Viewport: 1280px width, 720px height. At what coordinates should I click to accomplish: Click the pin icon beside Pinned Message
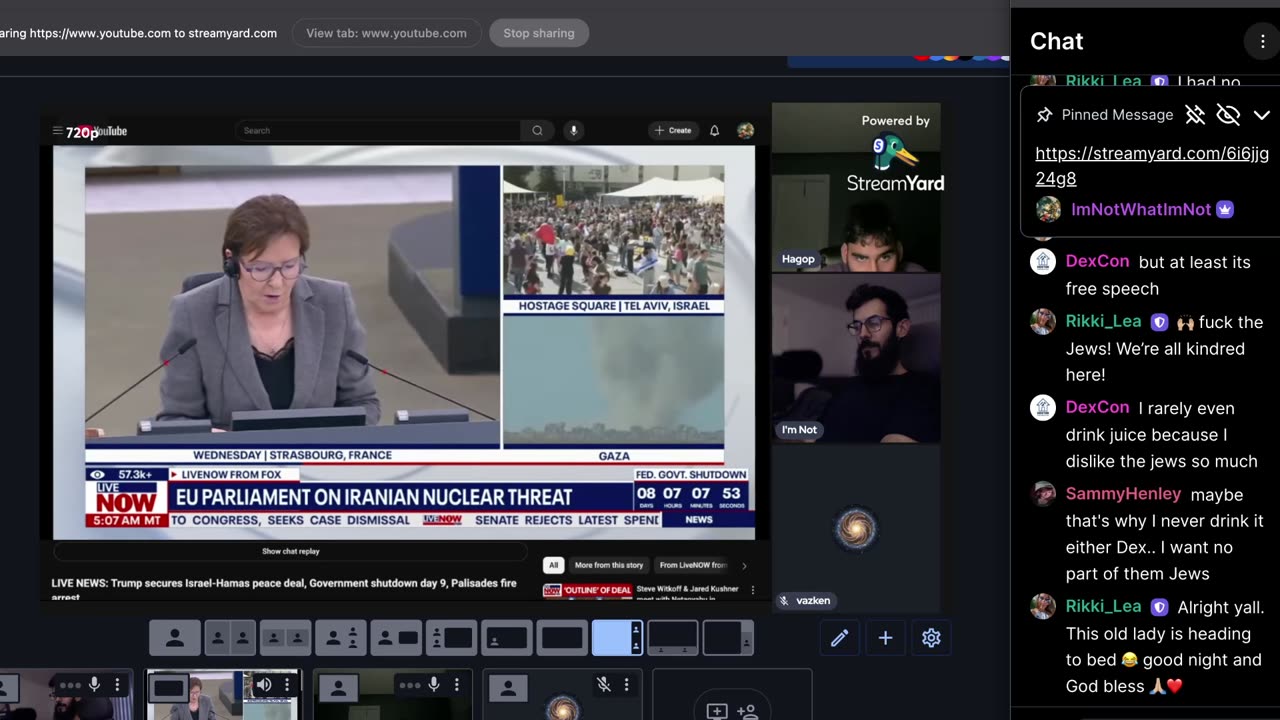tap(1044, 115)
